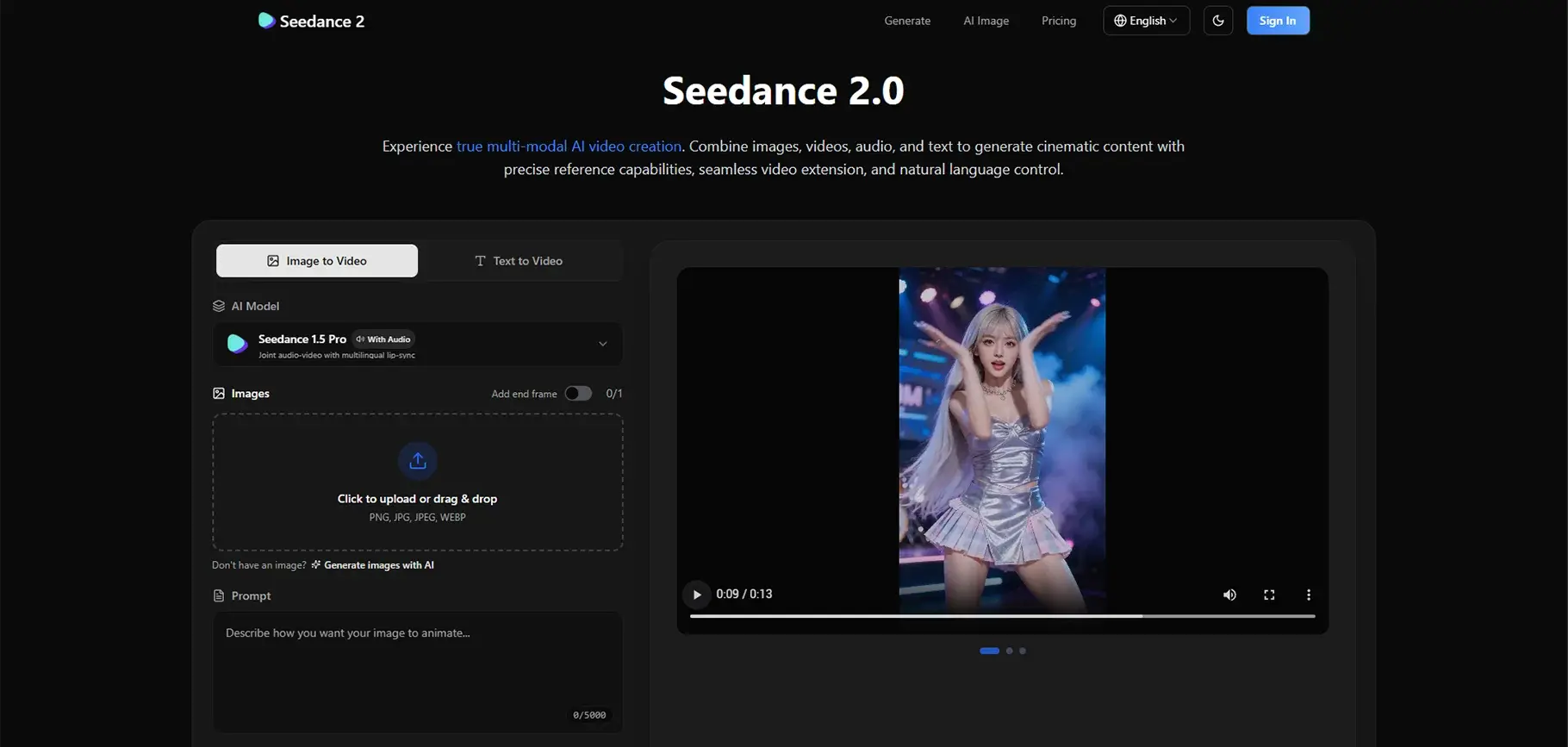Click the With Audio badge
The height and width of the screenshot is (747, 1568).
tap(383, 339)
